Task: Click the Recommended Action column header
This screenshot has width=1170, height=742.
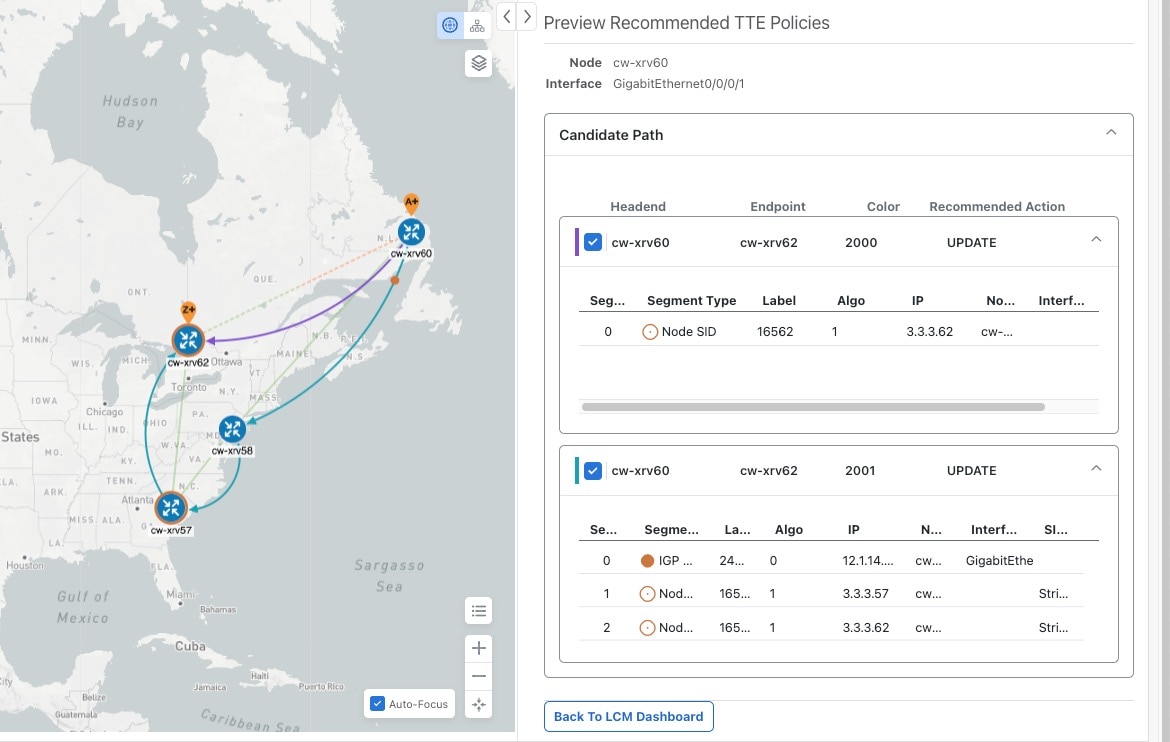Action: 996,207
